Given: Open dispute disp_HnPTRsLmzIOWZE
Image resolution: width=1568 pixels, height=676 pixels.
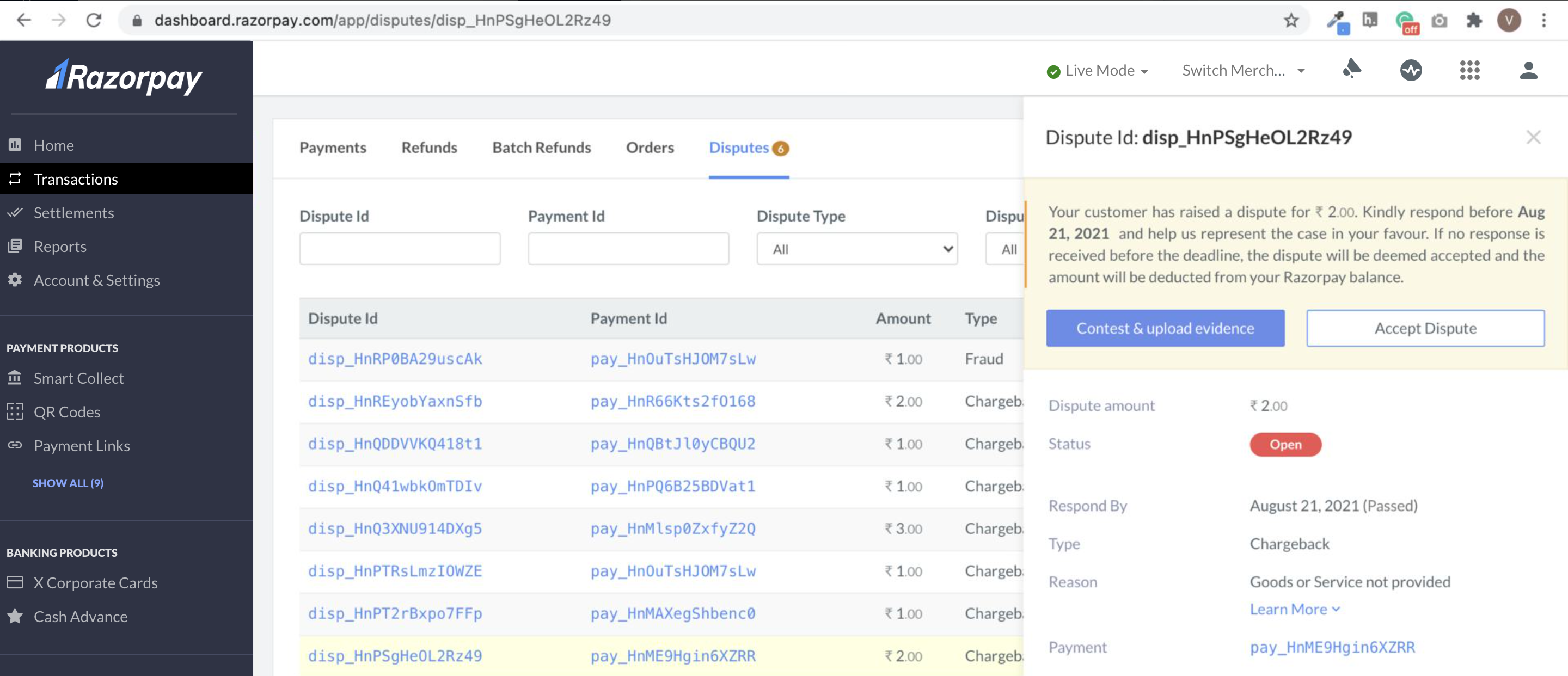Looking at the screenshot, I should point(395,571).
